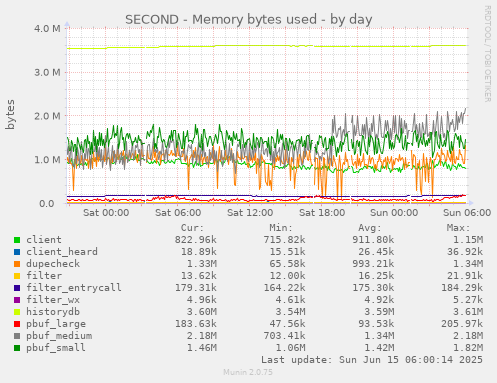Screen dimensions: 497x383
Task: Select the 'client' legend label
Action: [x=44, y=240]
